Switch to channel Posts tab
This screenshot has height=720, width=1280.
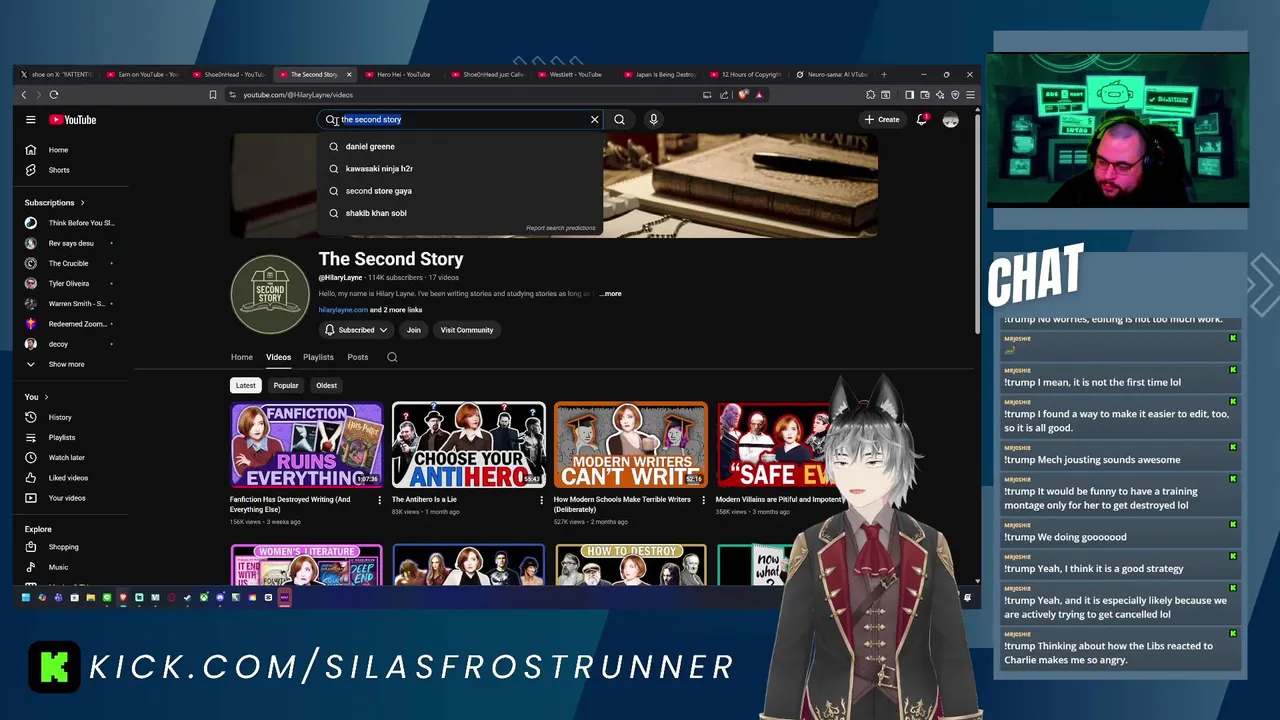point(357,357)
